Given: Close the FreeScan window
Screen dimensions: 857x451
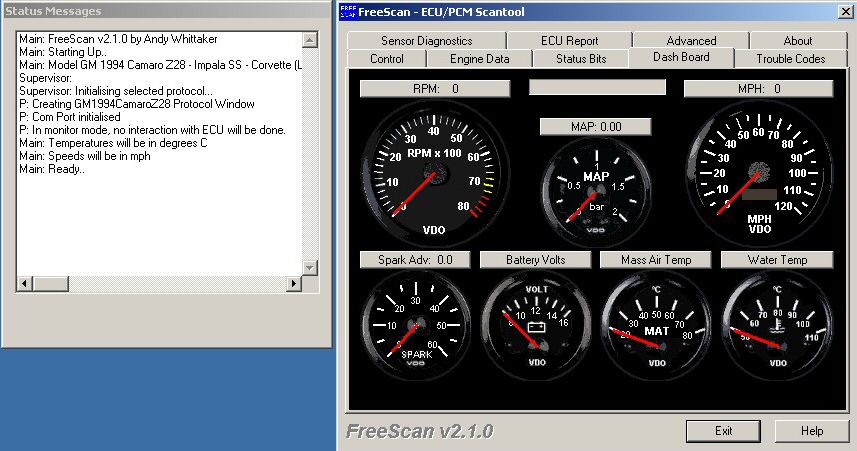Looking at the screenshot, I should click(845, 11).
